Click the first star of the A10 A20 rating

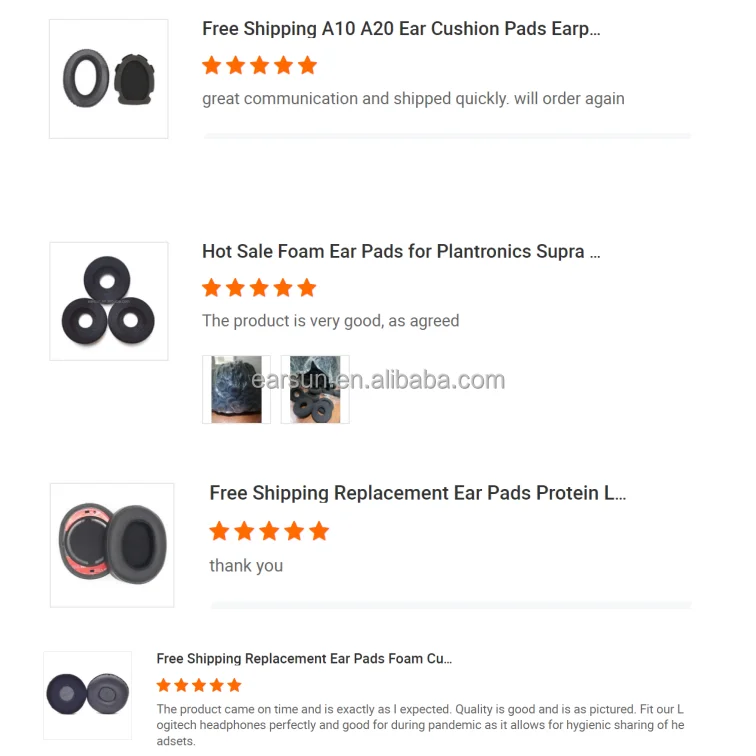pos(212,65)
